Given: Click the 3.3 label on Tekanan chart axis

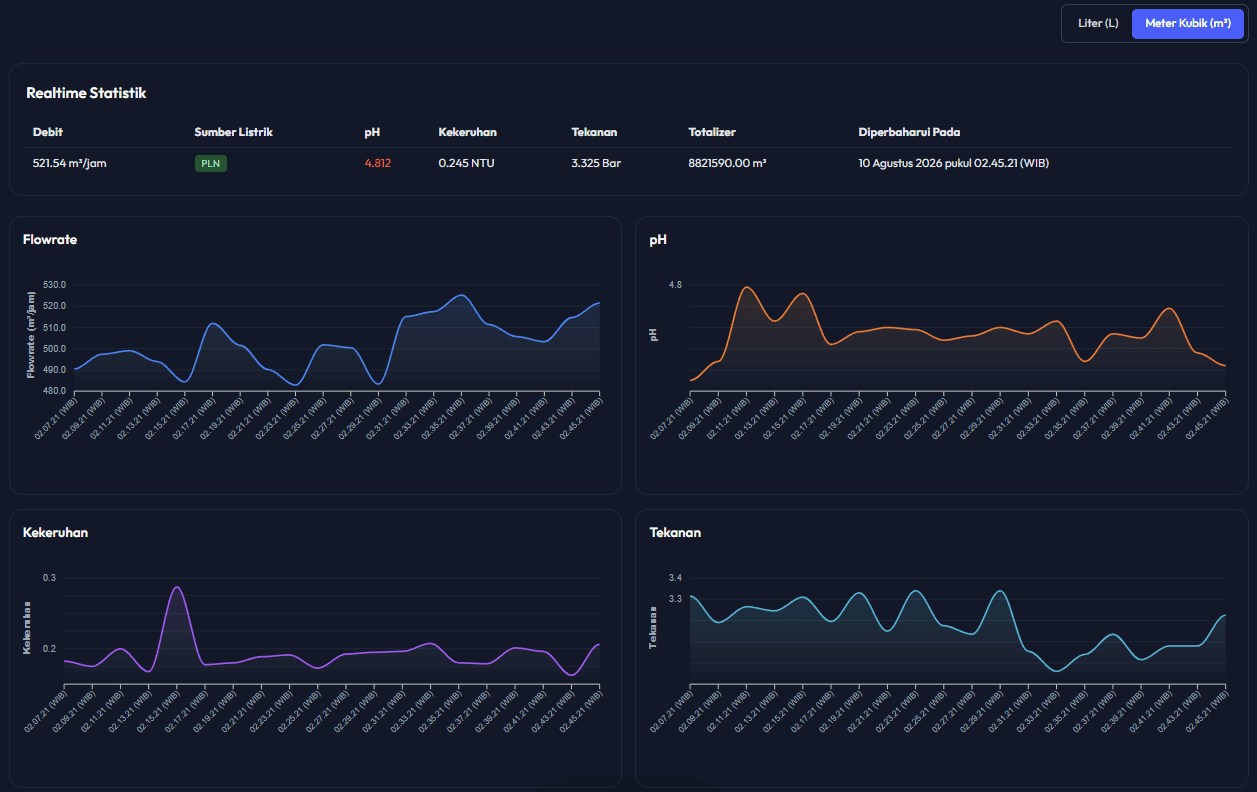Looking at the screenshot, I should pos(675,598).
